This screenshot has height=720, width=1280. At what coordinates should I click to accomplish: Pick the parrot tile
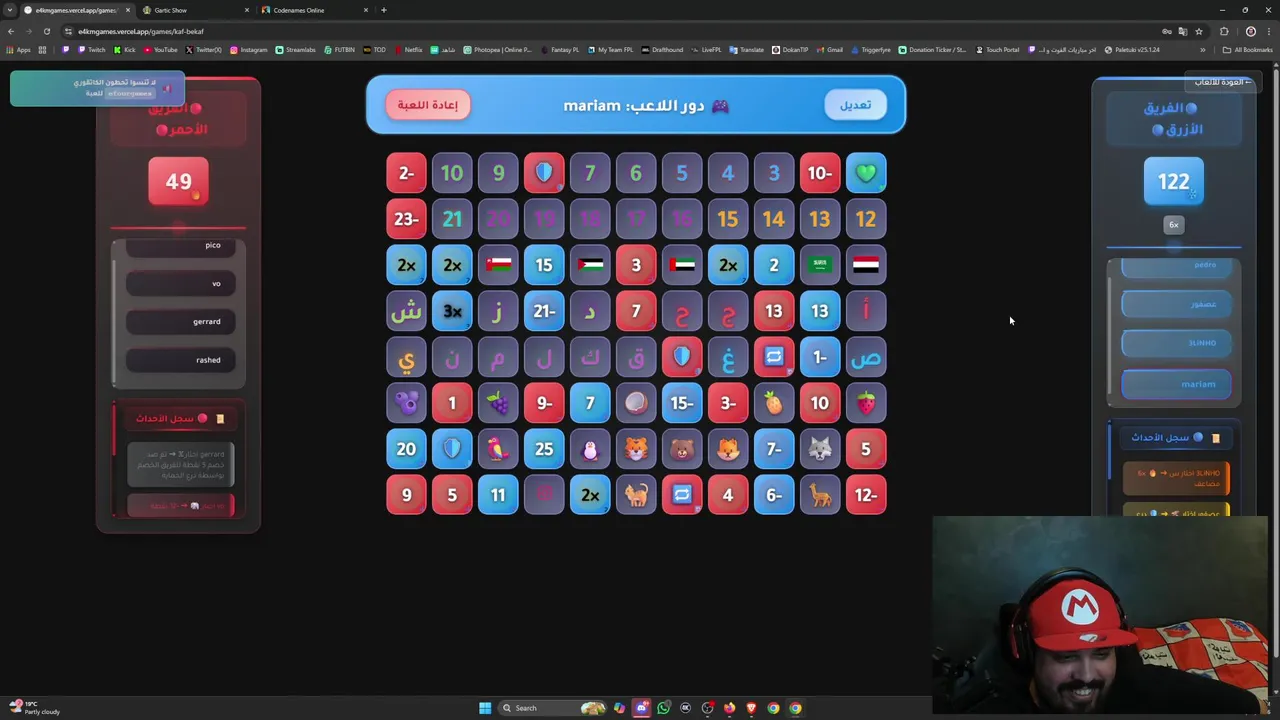[498, 449]
